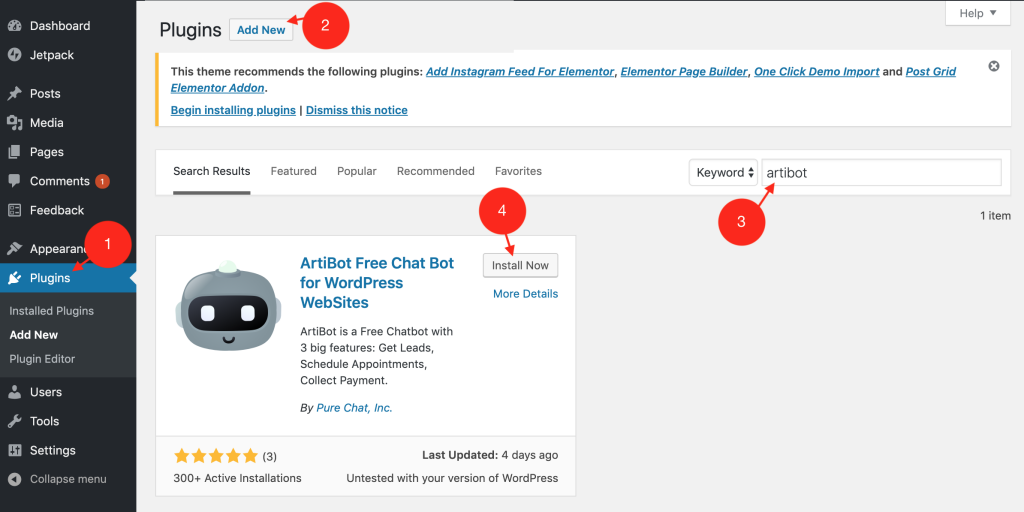This screenshot has width=1024, height=512.
Task: Click Begin installing plugins link
Action: (x=233, y=110)
